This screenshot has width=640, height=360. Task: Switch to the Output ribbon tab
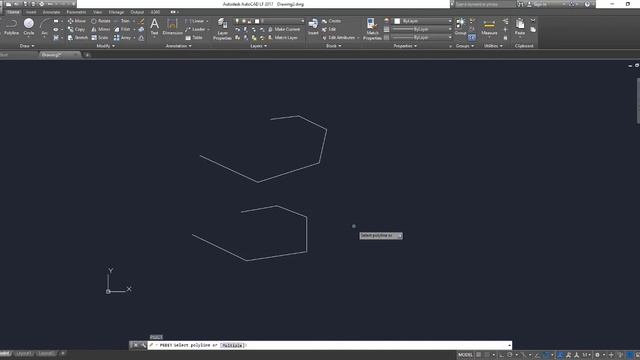click(x=137, y=12)
